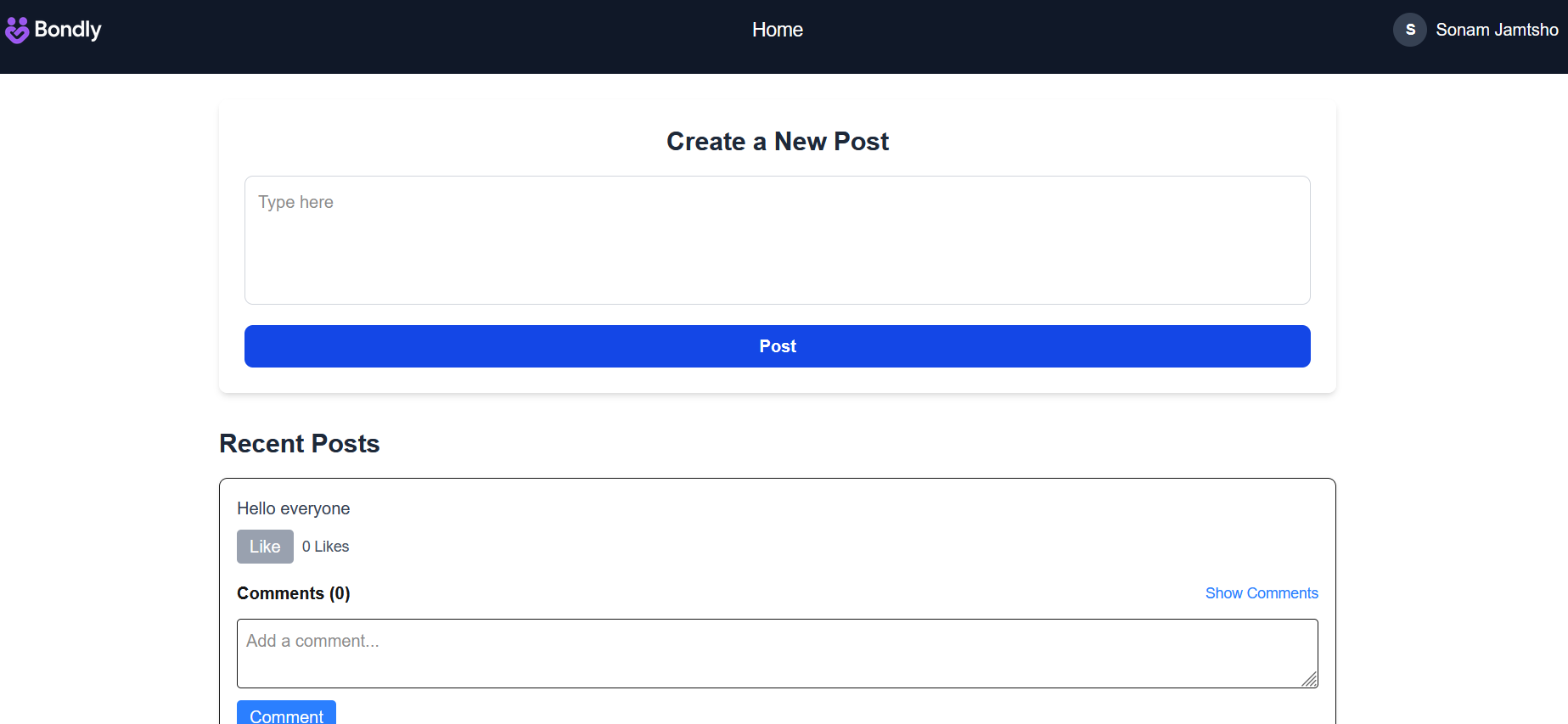Like the Hello everyone post
Image resolution: width=1568 pixels, height=724 pixels.
pyautogui.click(x=265, y=547)
